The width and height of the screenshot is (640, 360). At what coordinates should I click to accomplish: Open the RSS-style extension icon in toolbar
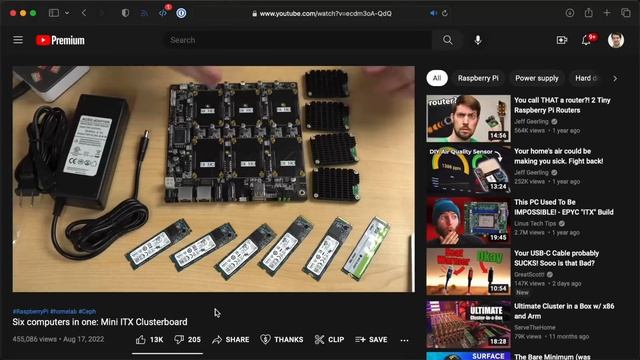(144, 13)
